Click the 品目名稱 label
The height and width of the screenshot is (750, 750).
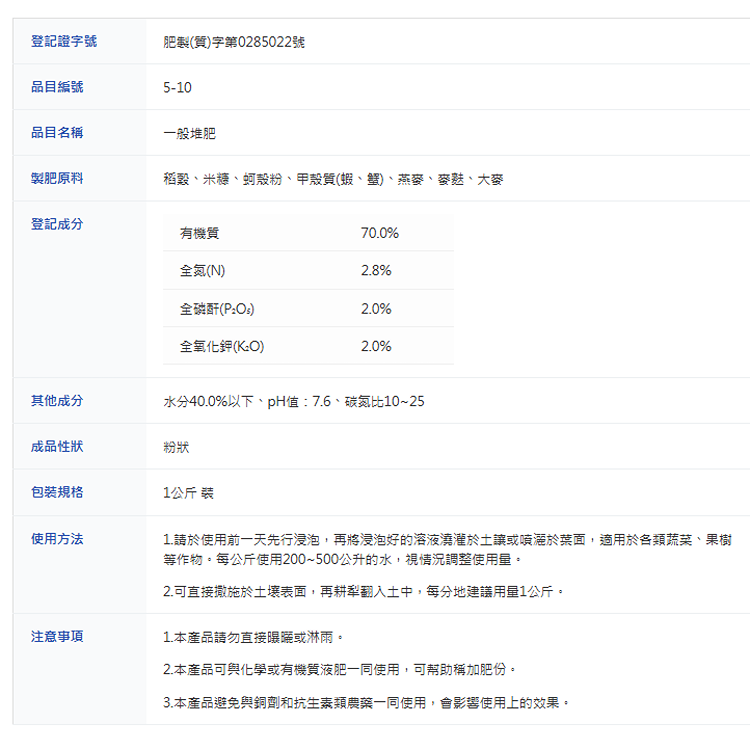coord(57,132)
